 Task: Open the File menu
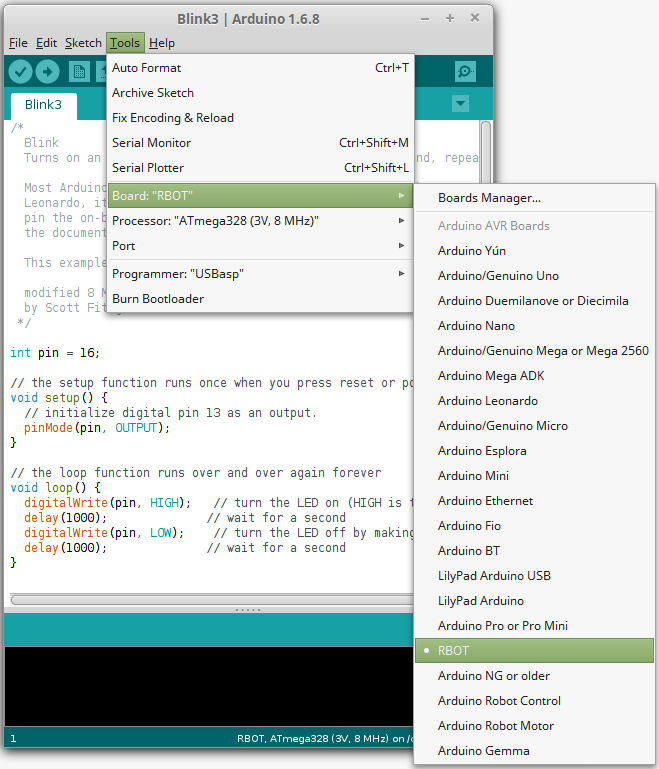[18, 43]
